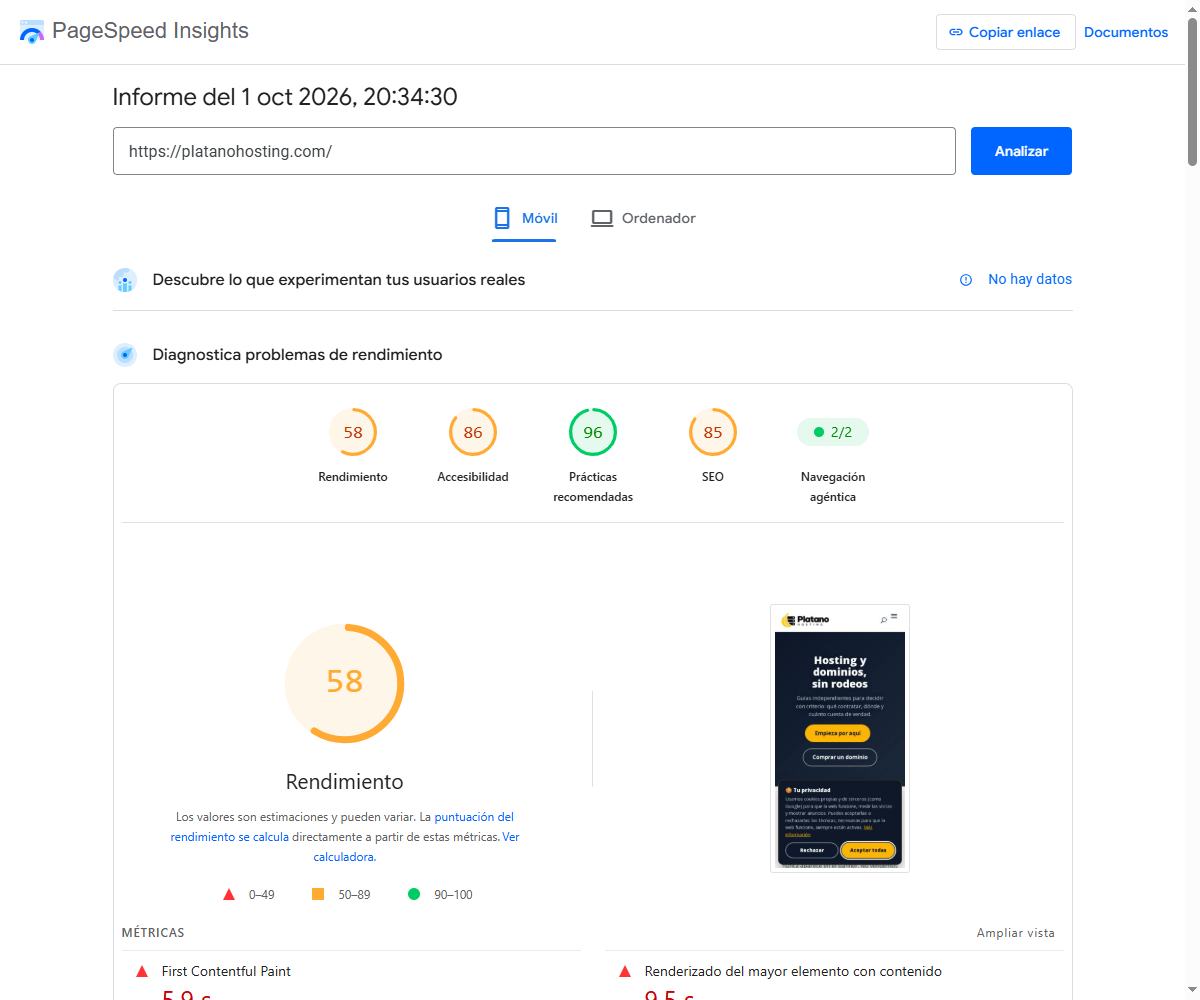Click Descubre lo que experimentan tus usuarios reales
Viewport: 1200px width, 1000px height.
click(339, 280)
